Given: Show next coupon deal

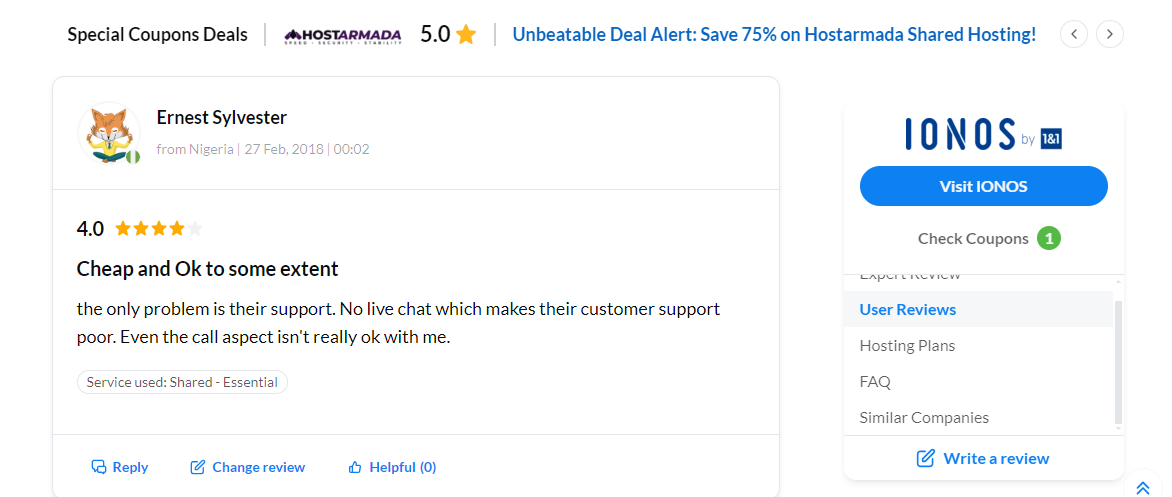Looking at the screenshot, I should point(1110,34).
